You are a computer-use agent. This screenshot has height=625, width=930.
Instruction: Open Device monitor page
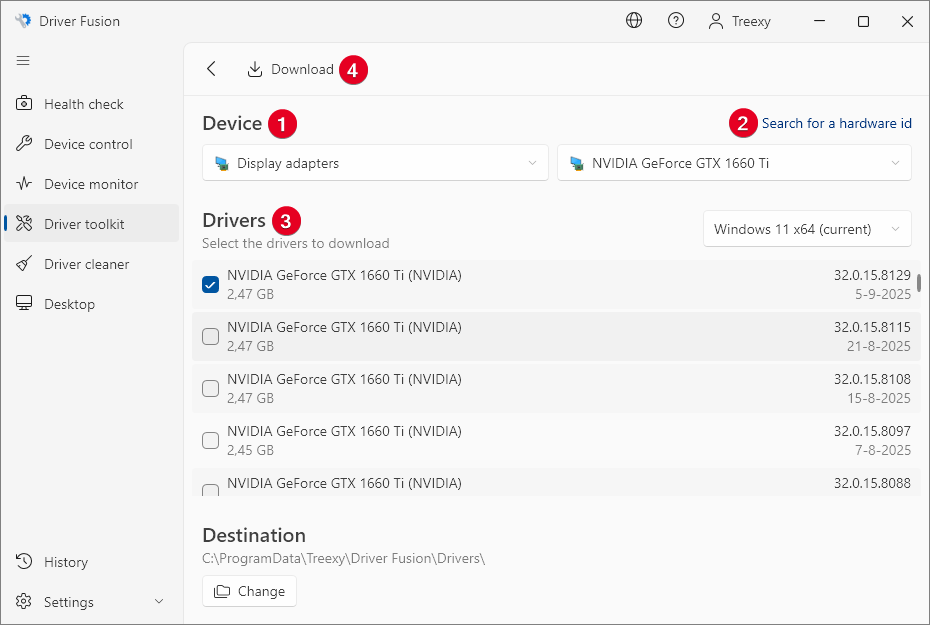91,184
